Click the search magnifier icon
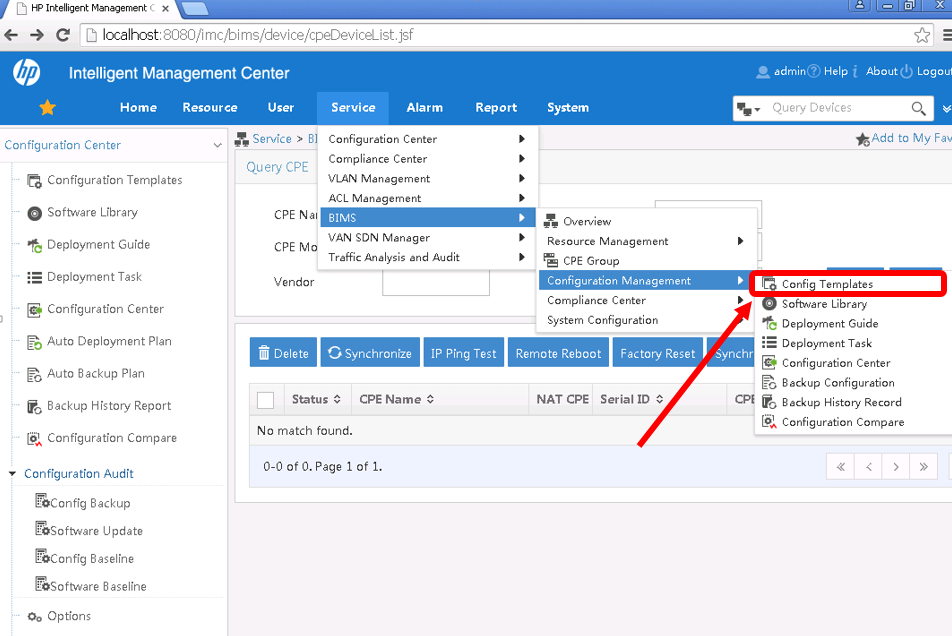952x636 pixels. [918, 109]
